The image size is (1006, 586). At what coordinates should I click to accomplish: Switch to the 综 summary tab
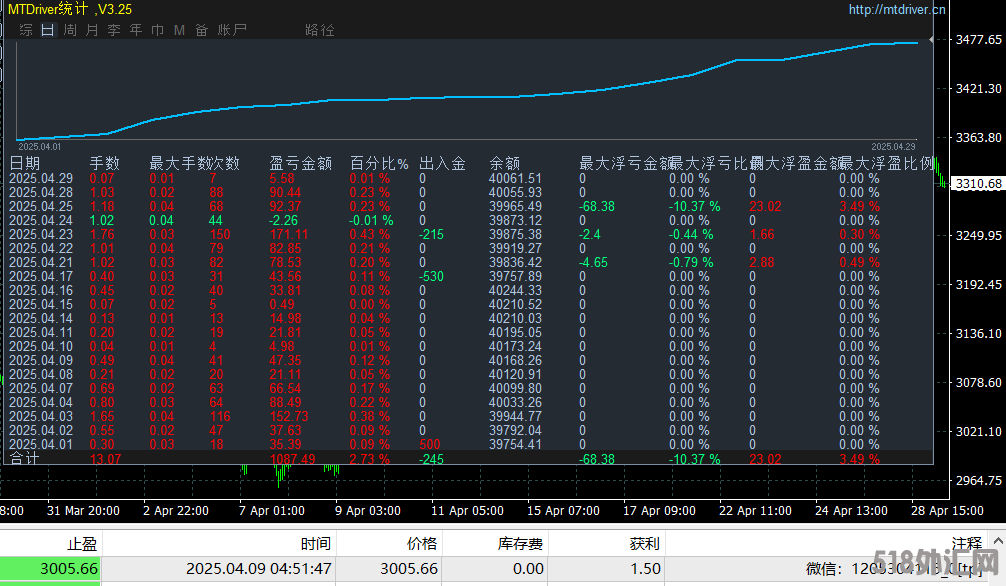(x=25, y=30)
